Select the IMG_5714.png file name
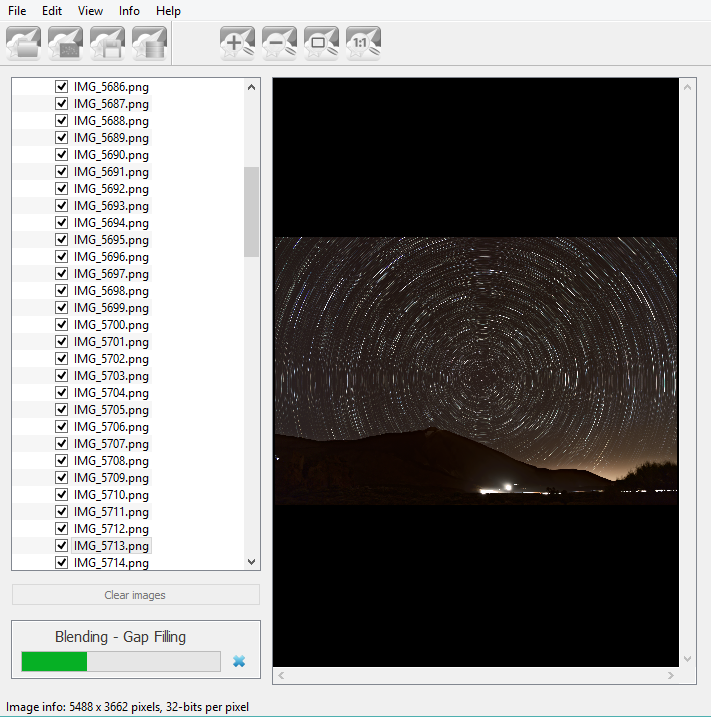 tap(111, 563)
